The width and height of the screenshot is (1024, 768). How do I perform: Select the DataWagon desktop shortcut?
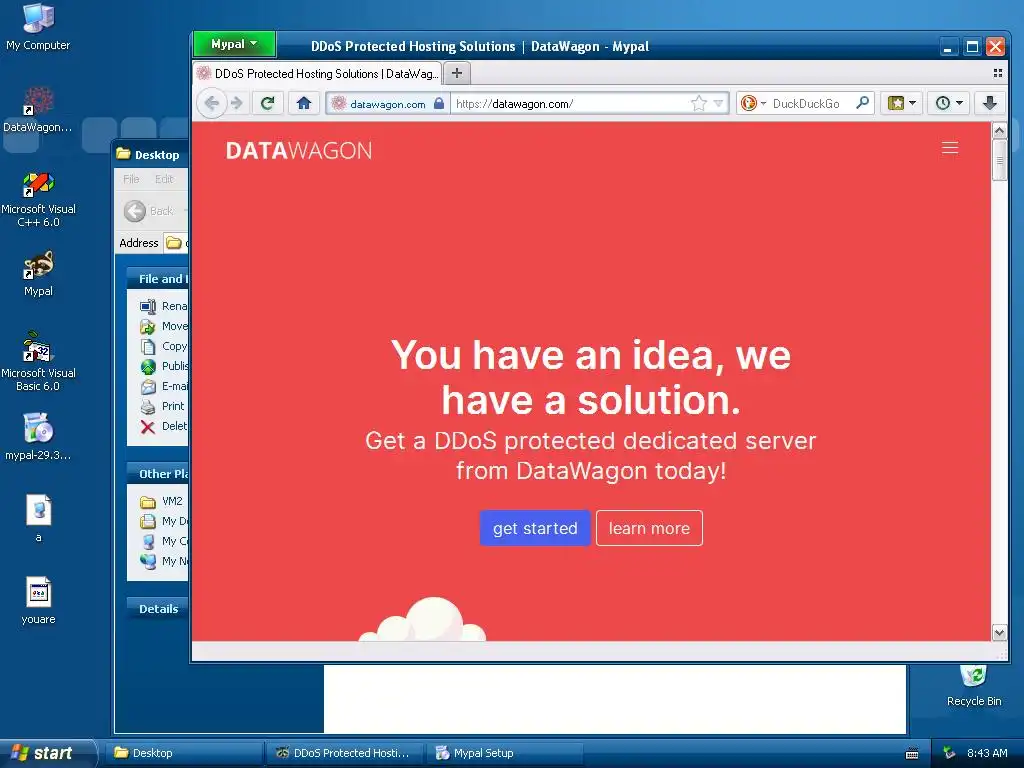tap(38, 109)
